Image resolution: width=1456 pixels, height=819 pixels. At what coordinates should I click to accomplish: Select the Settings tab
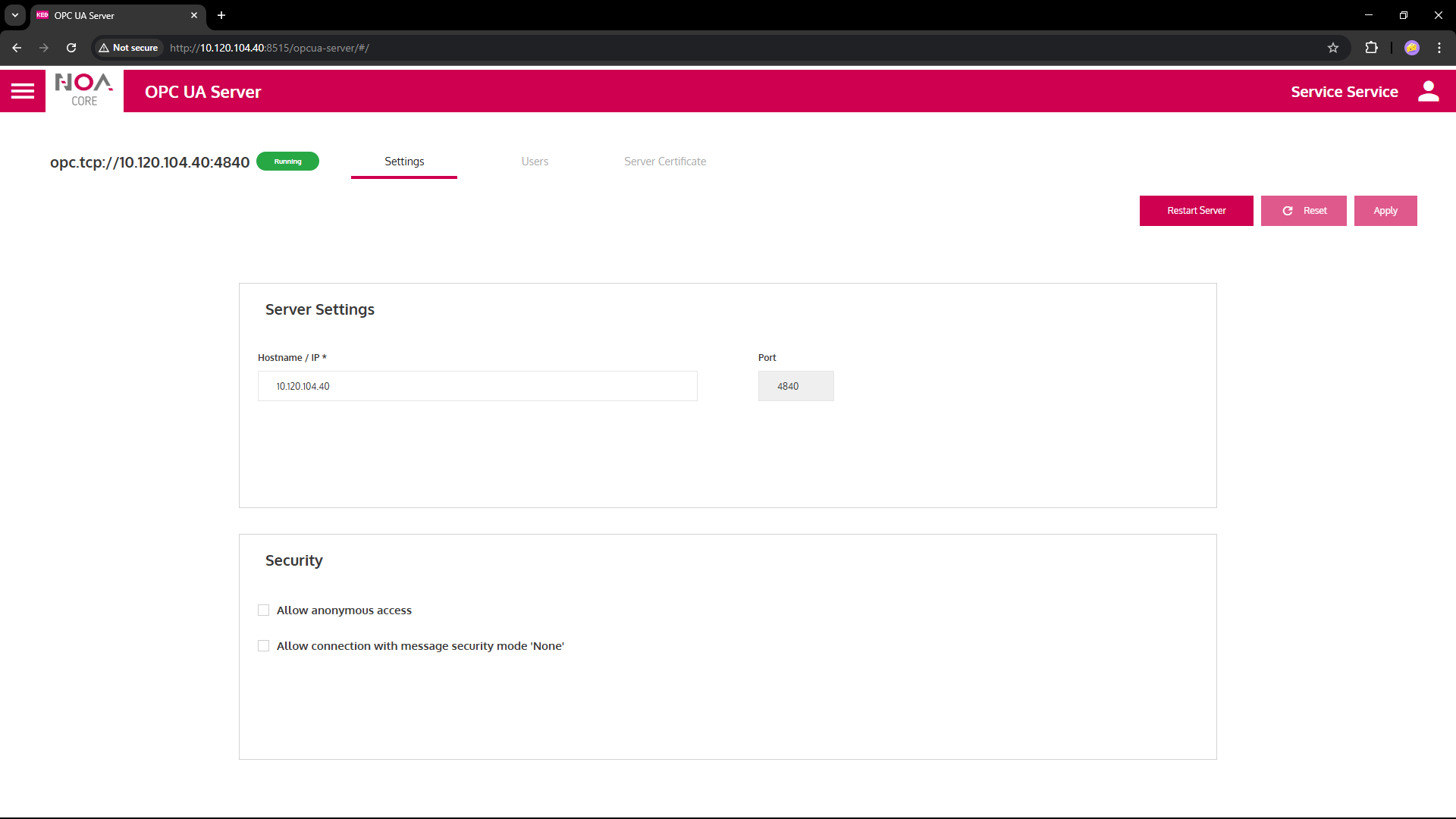tap(404, 162)
